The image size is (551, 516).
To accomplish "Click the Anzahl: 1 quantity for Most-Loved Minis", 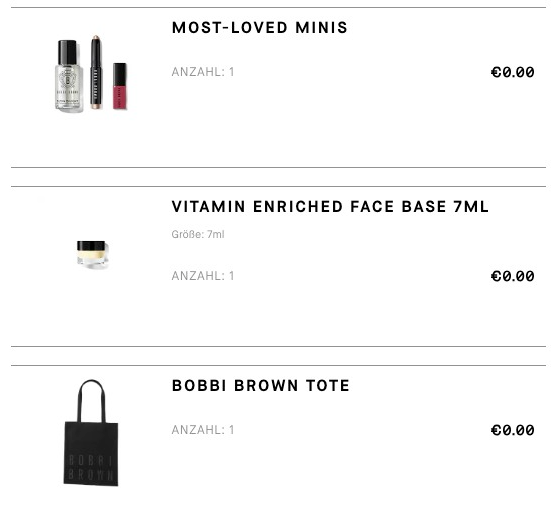I will [x=203, y=72].
